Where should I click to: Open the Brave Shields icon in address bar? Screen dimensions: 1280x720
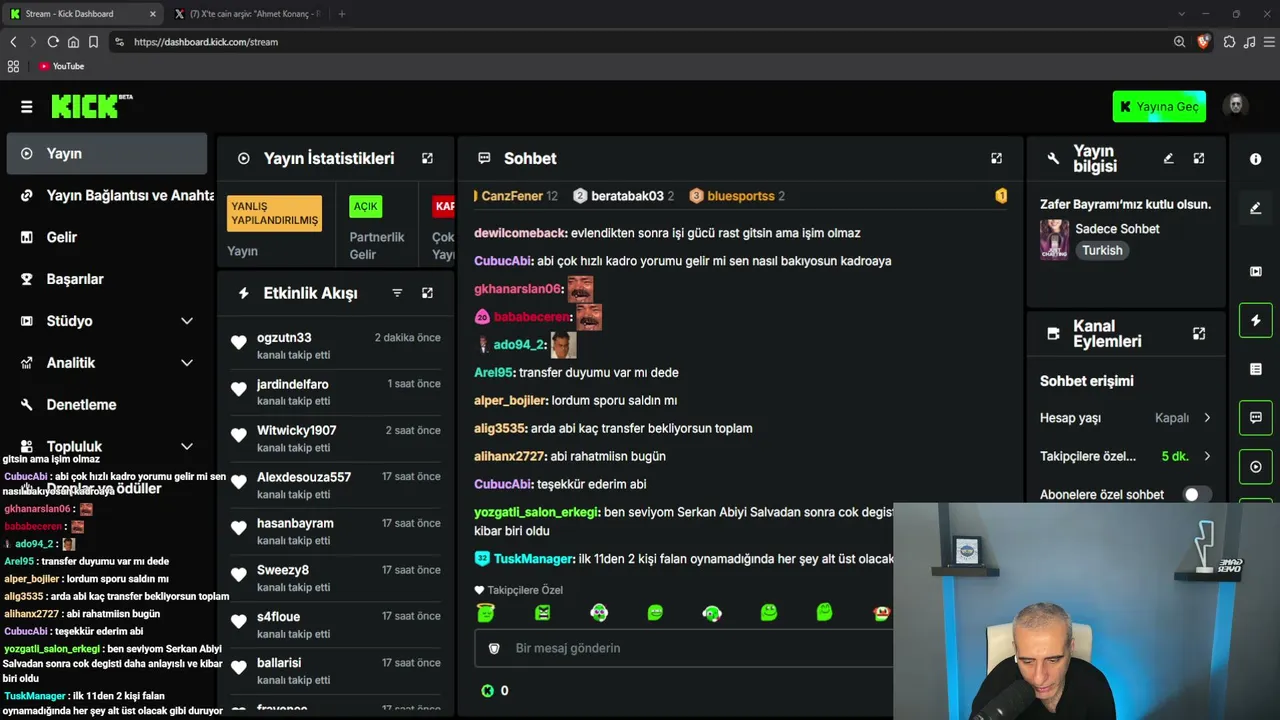[x=1204, y=42]
